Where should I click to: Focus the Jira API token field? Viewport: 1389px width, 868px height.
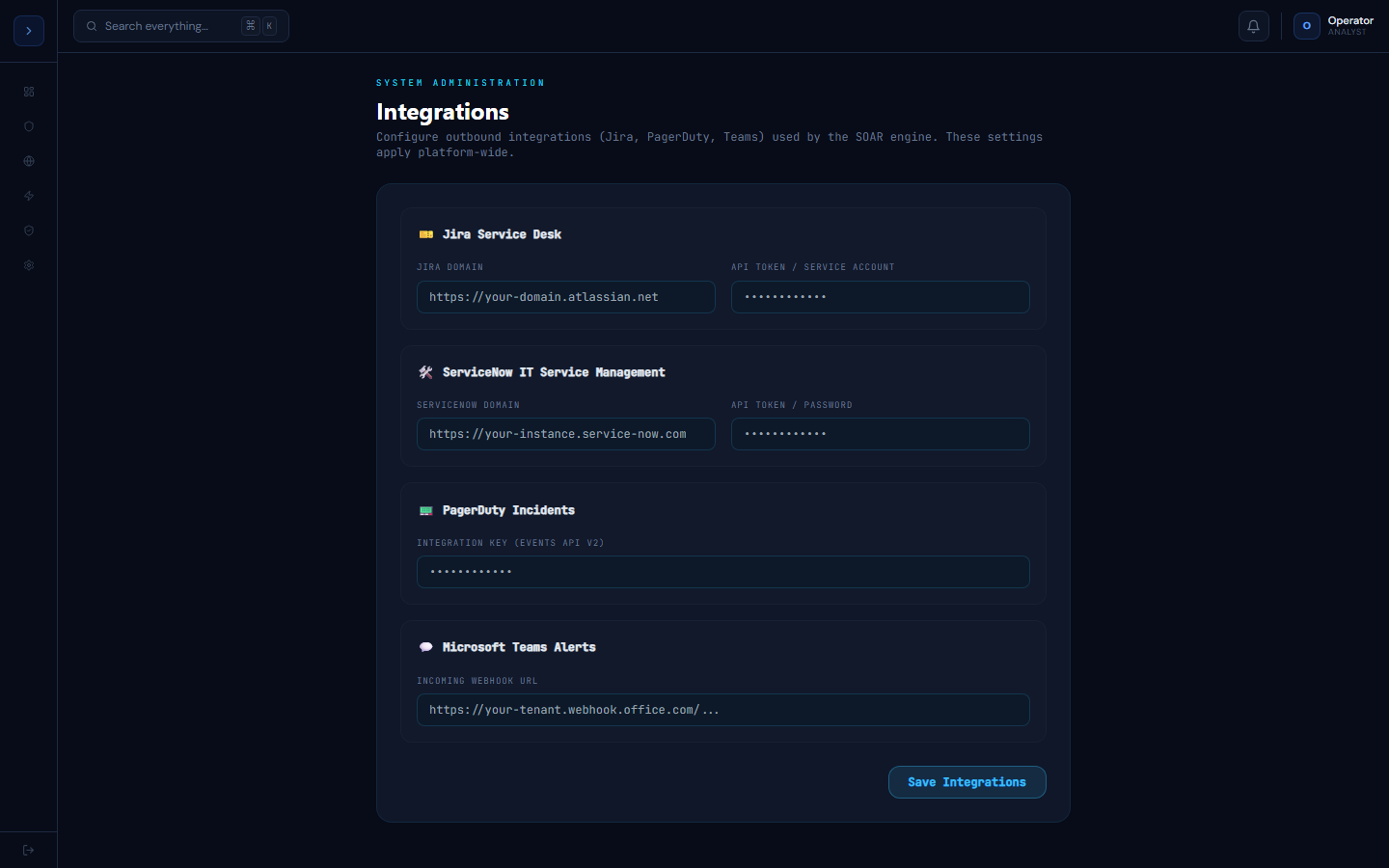coord(881,297)
